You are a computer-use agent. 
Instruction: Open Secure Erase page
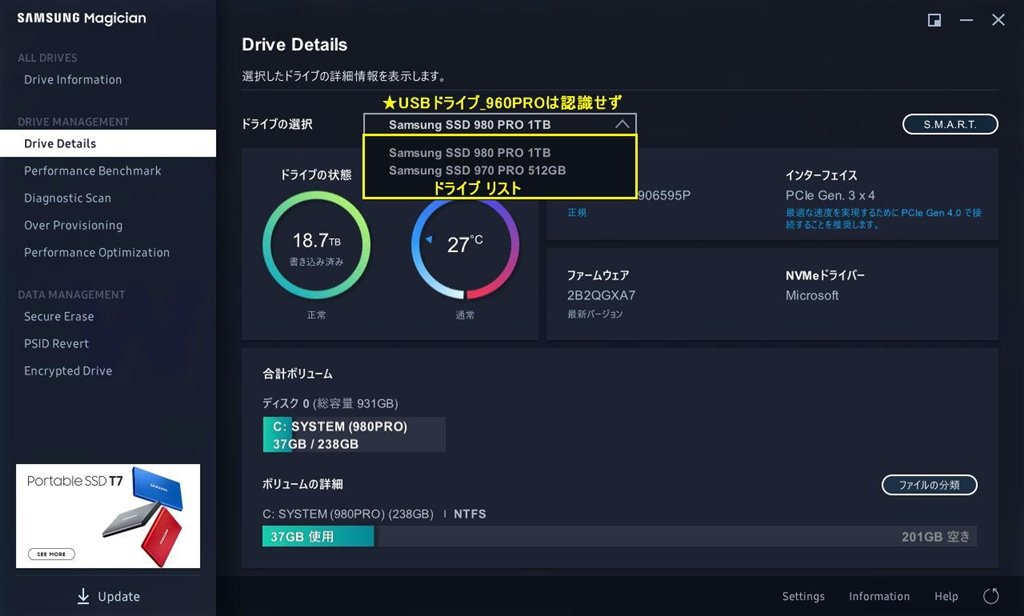tap(59, 316)
